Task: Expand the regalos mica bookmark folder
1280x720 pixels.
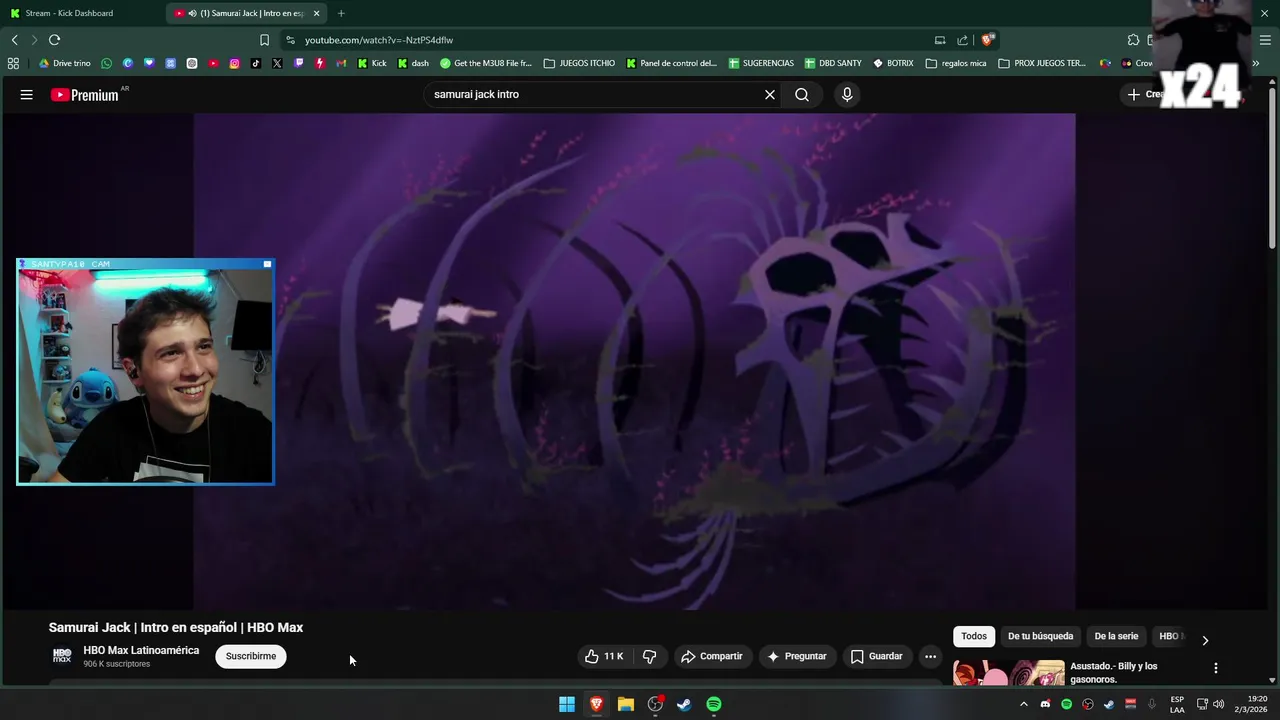Action: click(x=956, y=63)
